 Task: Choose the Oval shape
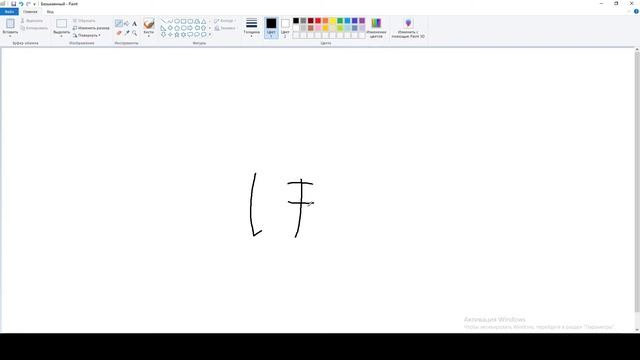pyautogui.click(x=177, y=21)
